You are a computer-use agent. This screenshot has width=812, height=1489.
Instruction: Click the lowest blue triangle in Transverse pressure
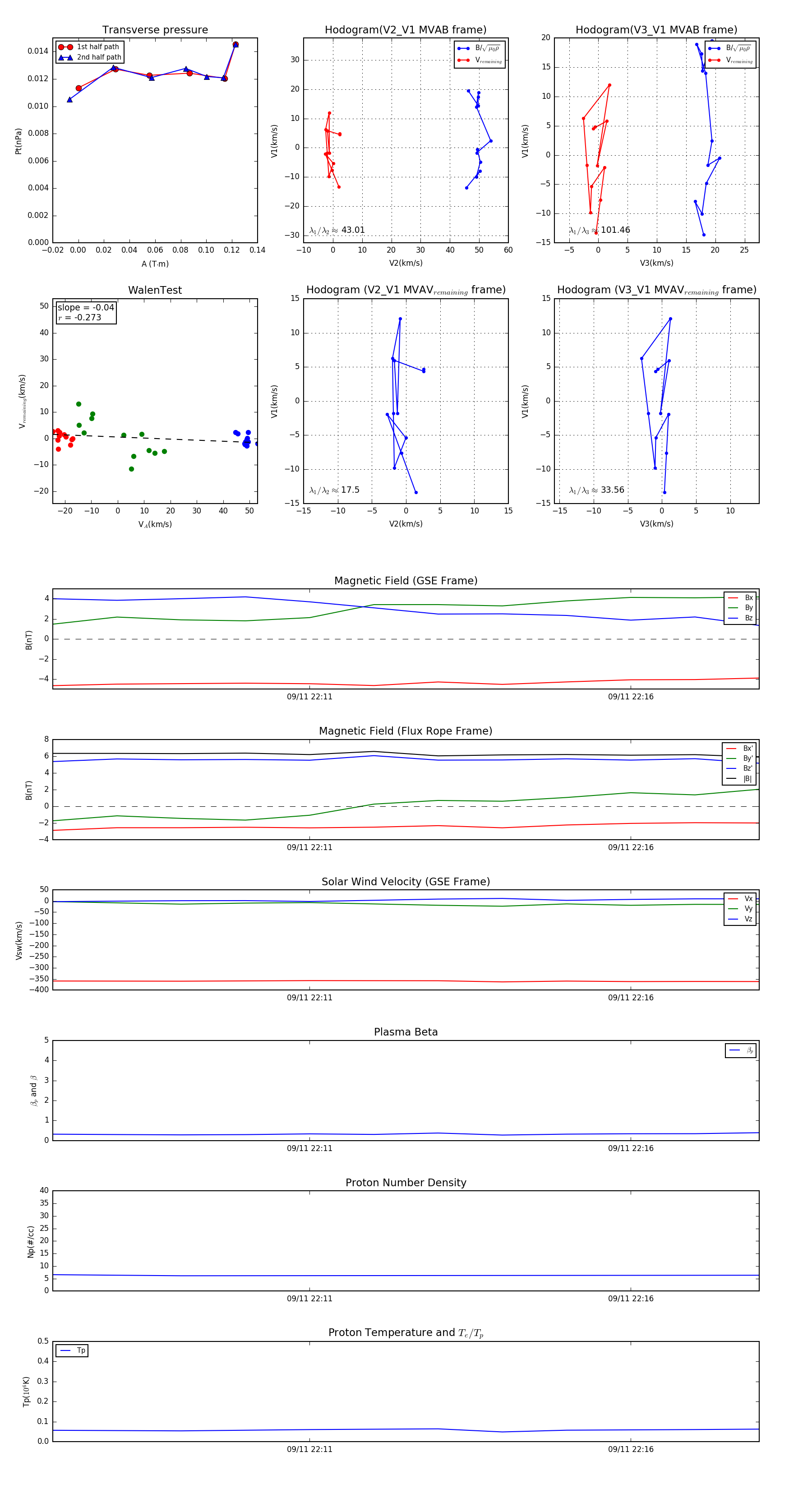coord(69,99)
